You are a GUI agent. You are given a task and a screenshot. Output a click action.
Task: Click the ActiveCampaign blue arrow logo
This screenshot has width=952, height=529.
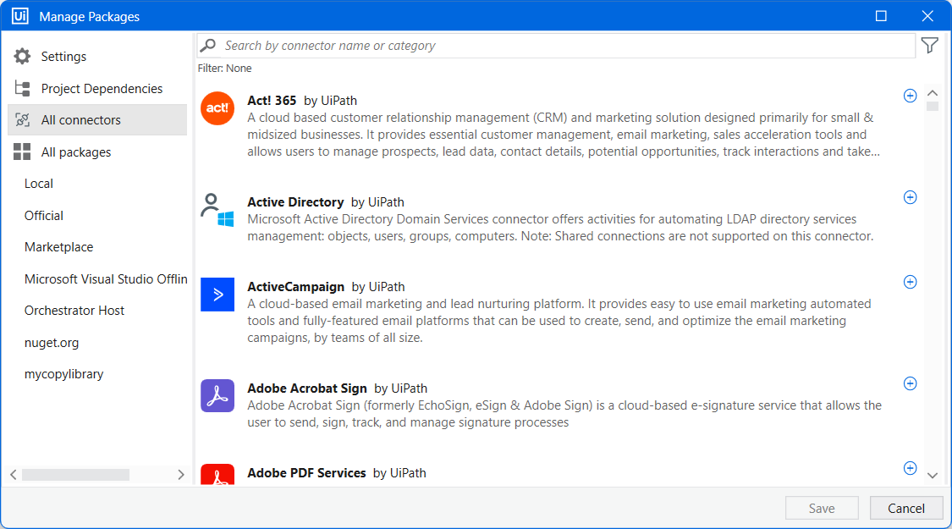(217, 295)
